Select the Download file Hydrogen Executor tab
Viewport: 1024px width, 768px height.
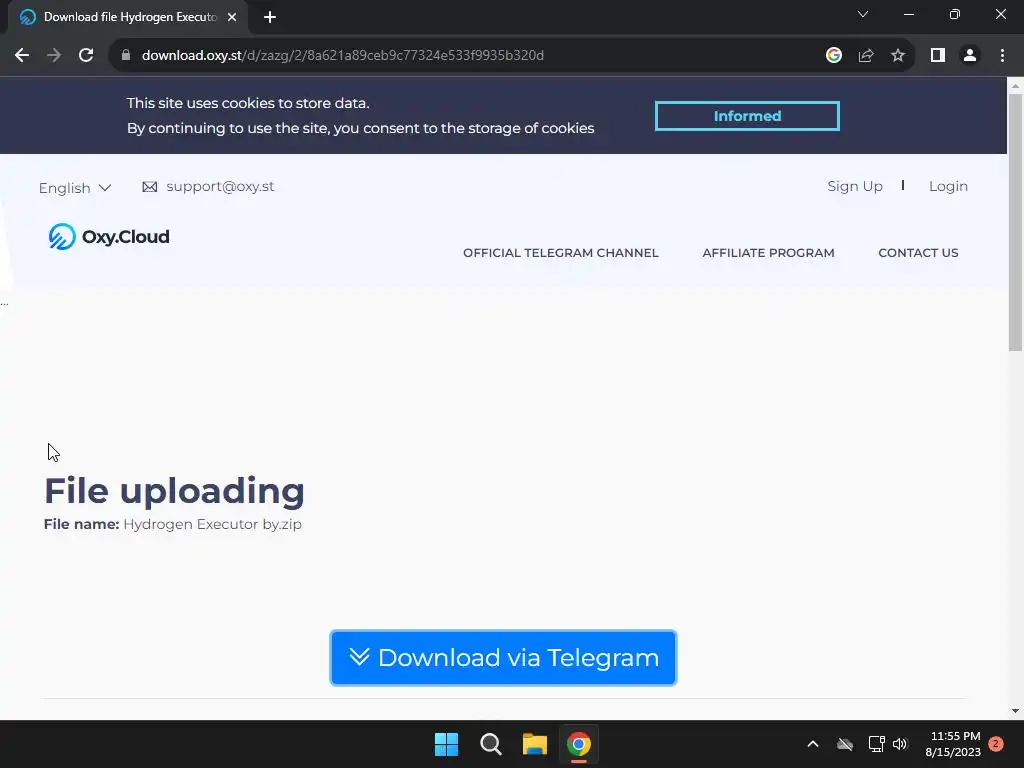click(128, 17)
